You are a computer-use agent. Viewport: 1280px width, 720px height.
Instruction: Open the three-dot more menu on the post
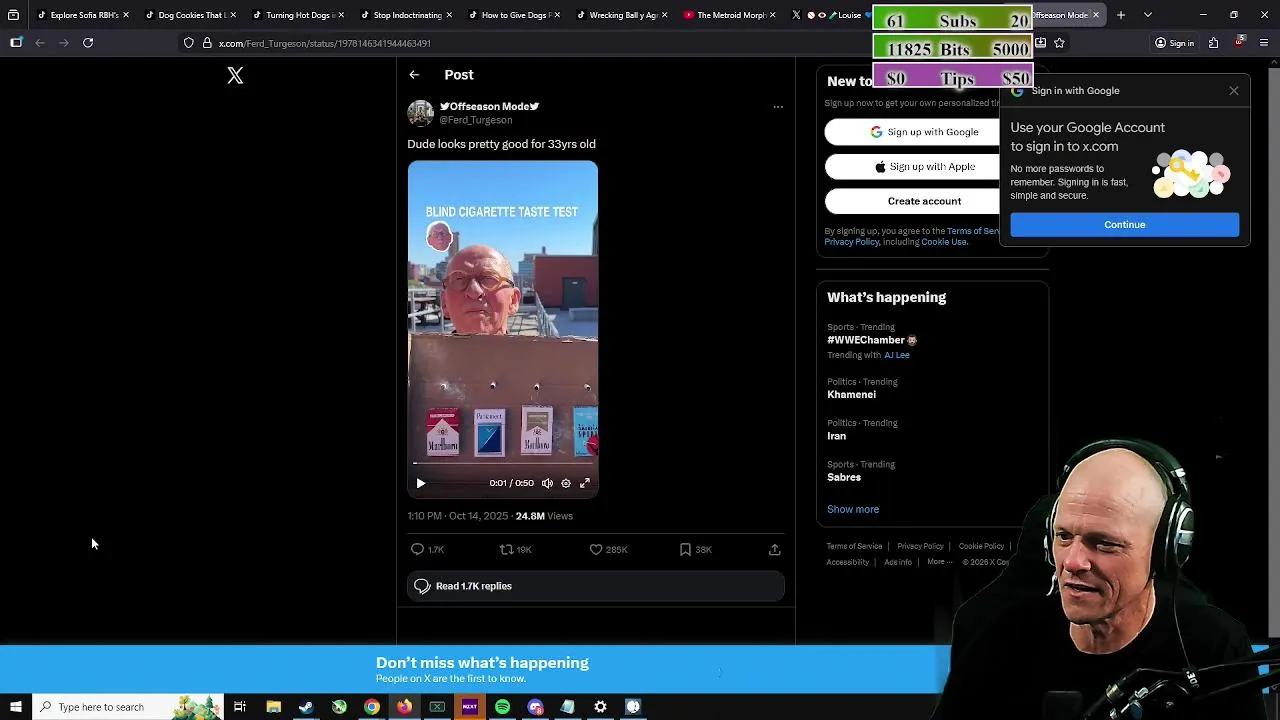pos(778,107)
